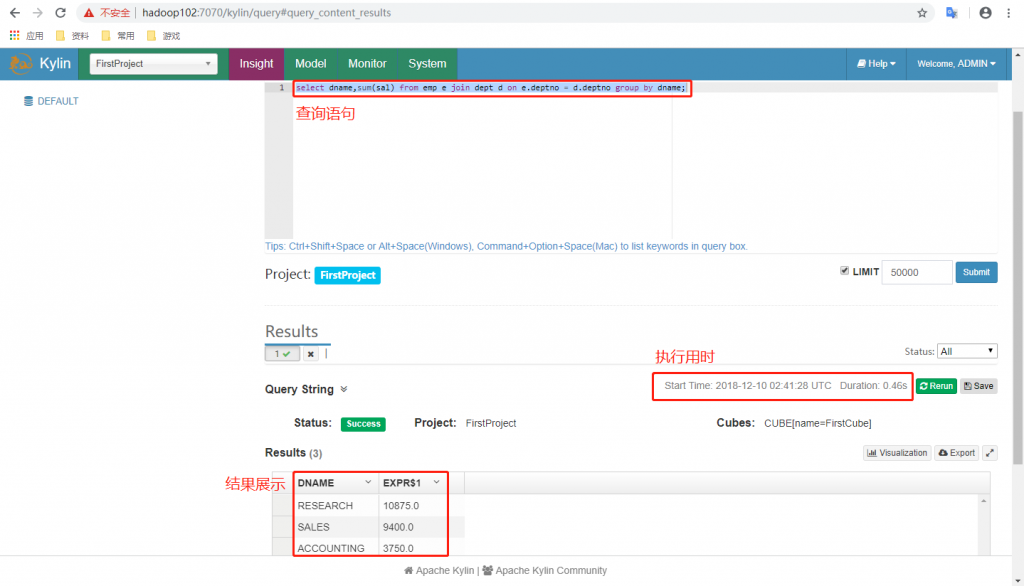Open the apps grid bookmark icon
The image size is (1024, 586).
pos(14,35)
